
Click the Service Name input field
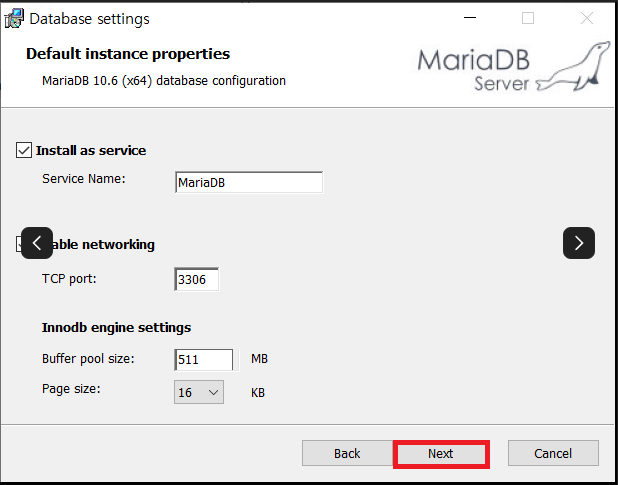tap(249, 182)
